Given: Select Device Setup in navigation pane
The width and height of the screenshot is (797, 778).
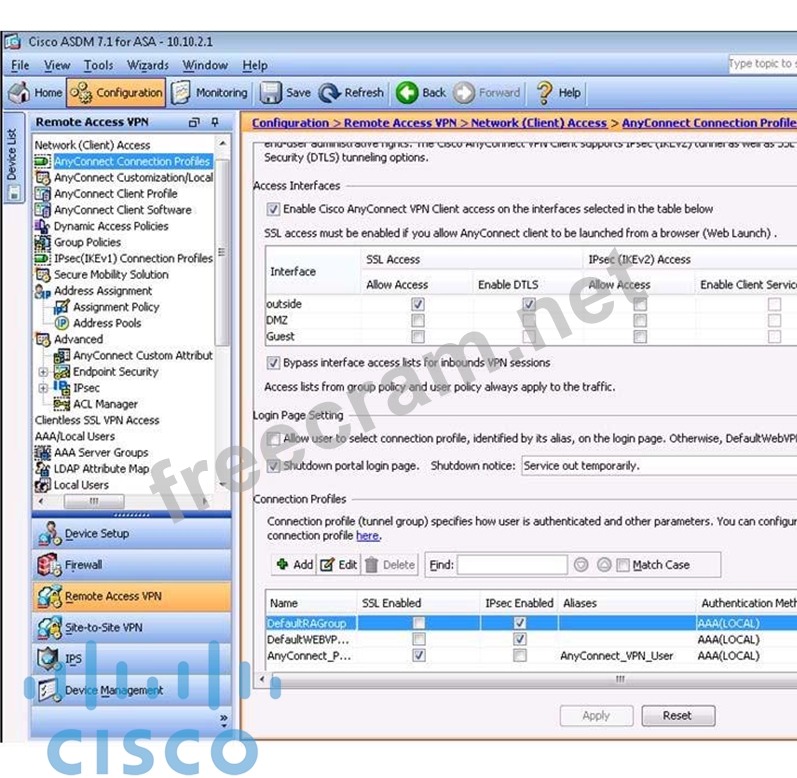Looking at the screenshot, I should click(96, 534).
